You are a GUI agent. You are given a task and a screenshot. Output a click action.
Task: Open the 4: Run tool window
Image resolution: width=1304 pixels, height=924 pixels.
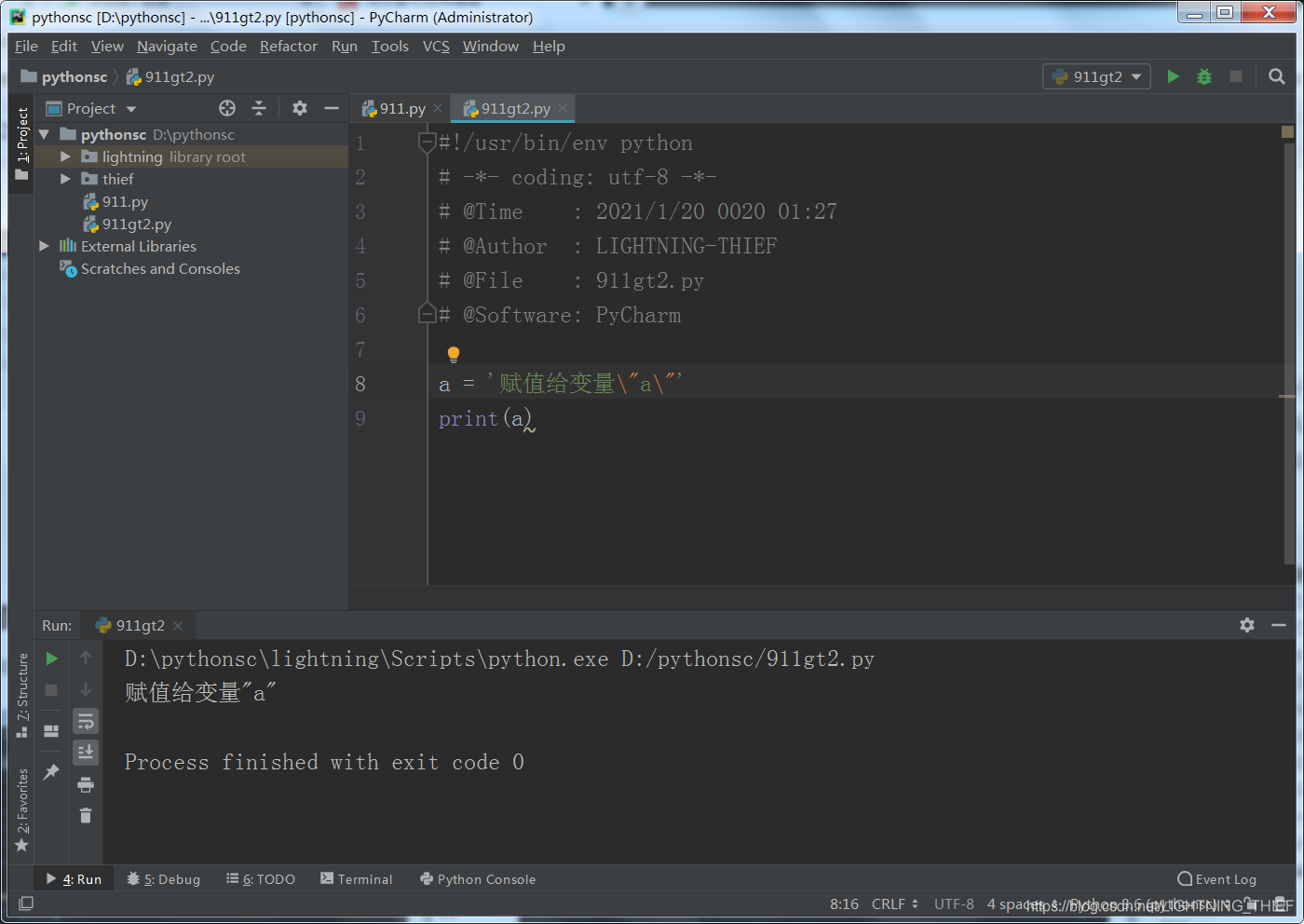pos(74,878)
